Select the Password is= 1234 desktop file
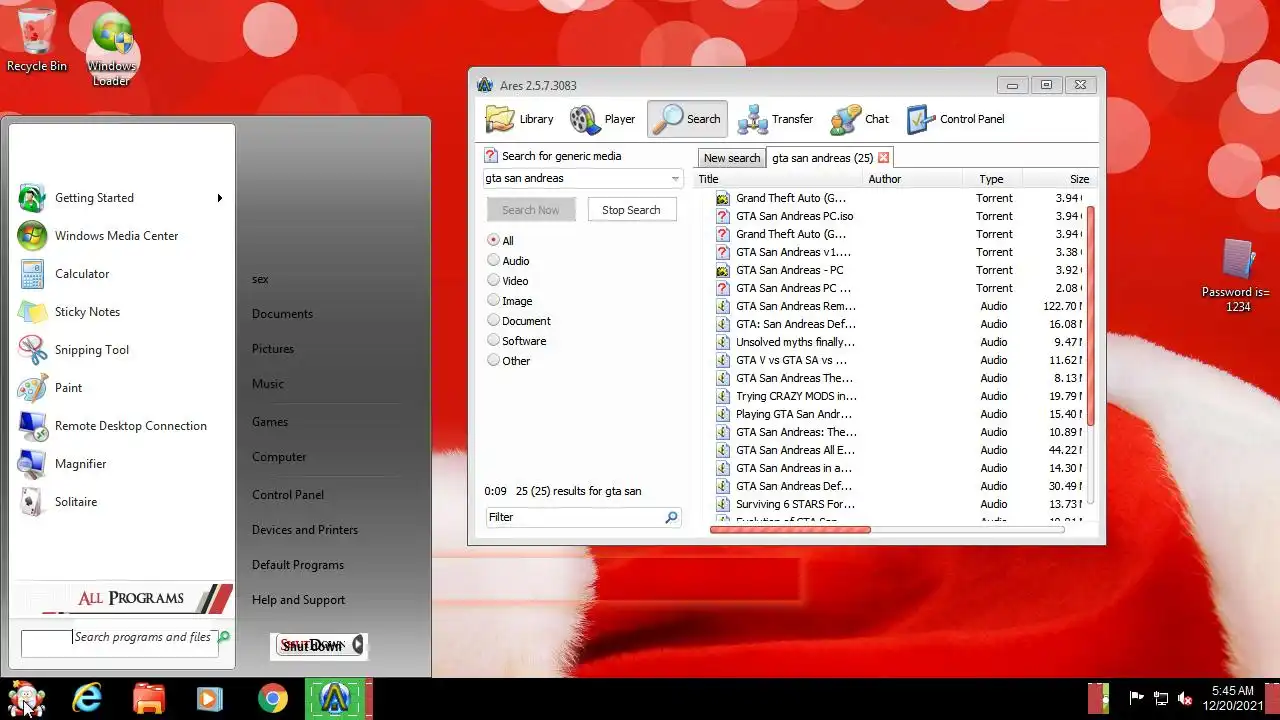The width and height of the screenshot is (1280, 720). [1238, 275]
